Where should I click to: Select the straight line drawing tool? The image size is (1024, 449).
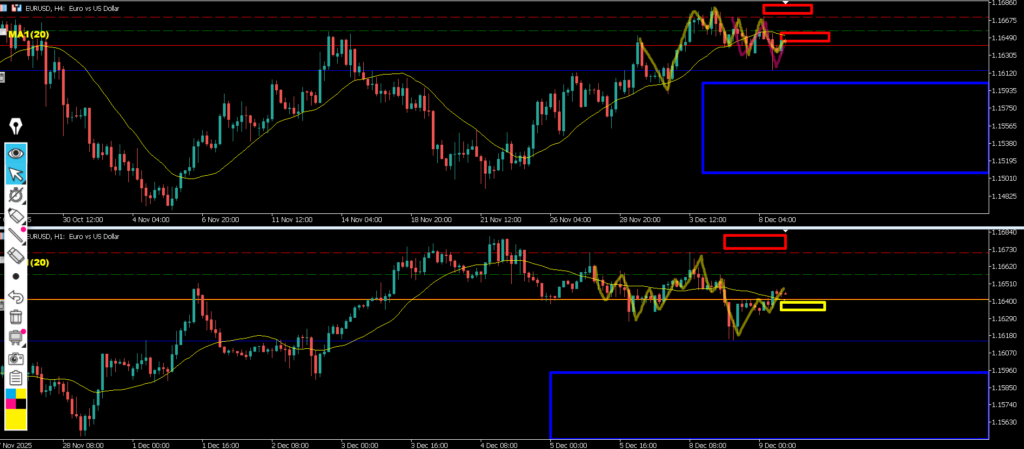[x=16, y=236]
